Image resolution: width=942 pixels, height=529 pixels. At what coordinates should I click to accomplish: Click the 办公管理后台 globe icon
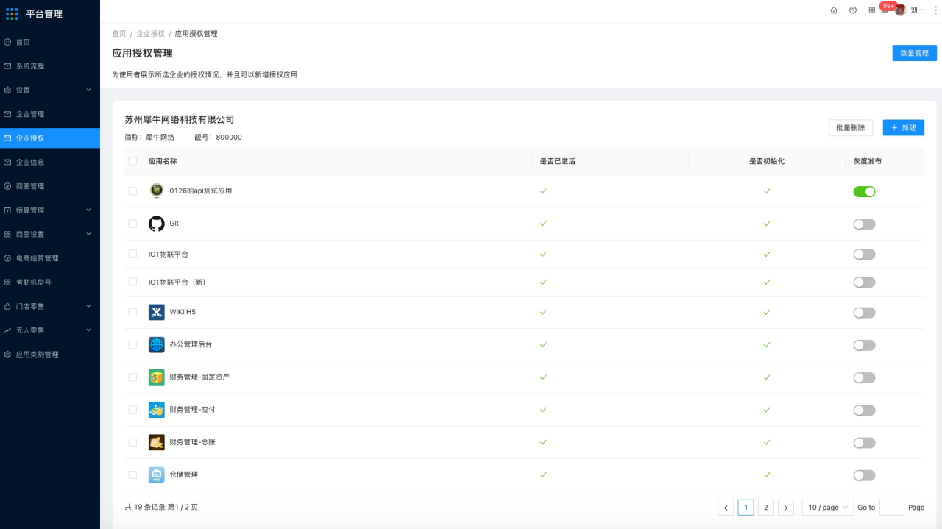pyautogui.click(x=156, y=345)
